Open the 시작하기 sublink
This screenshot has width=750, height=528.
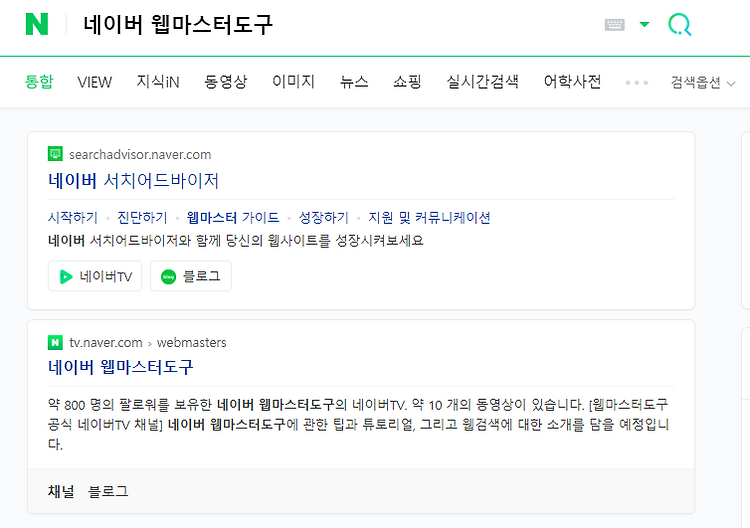point(73,218)
